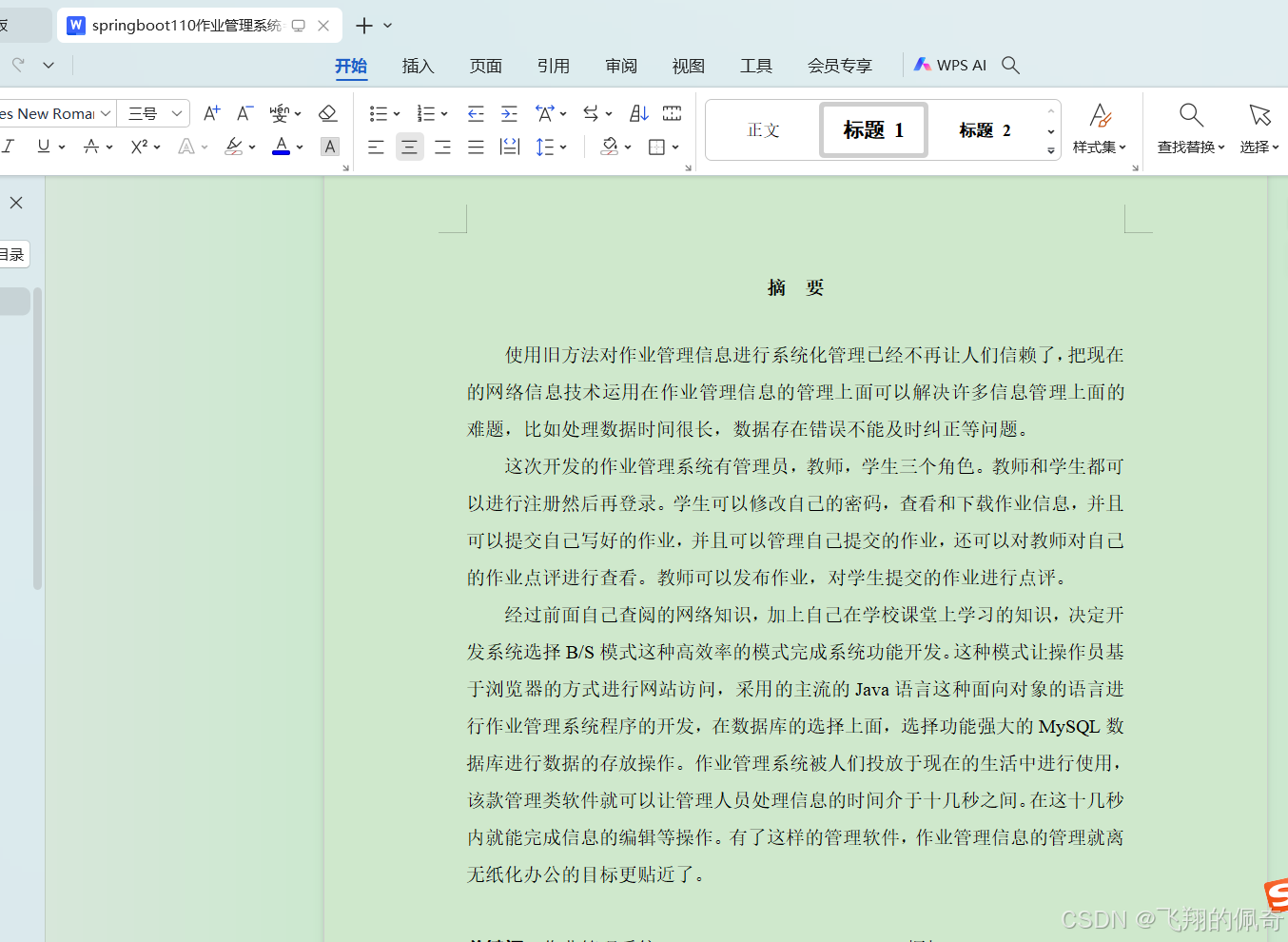Expand borders dropdown arrow
1288x942 pixels.
point(675,147)
